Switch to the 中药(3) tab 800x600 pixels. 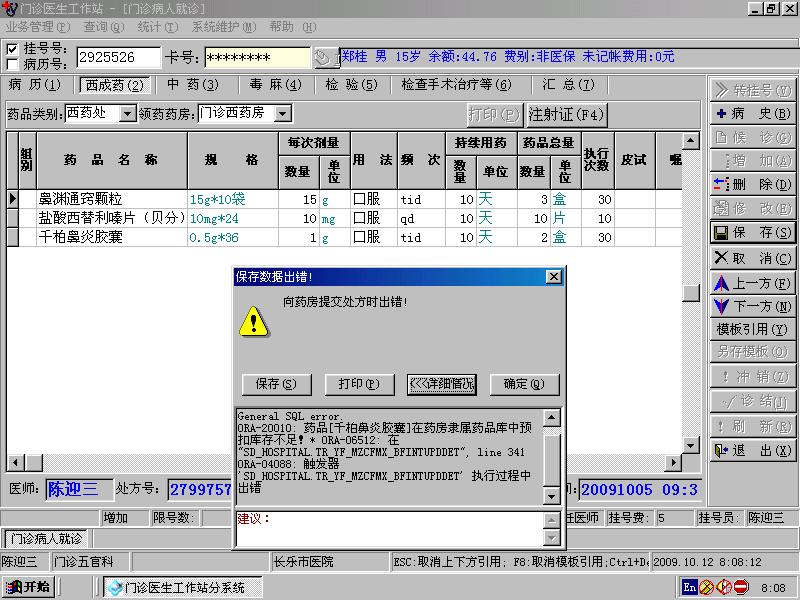pos(193,85)
